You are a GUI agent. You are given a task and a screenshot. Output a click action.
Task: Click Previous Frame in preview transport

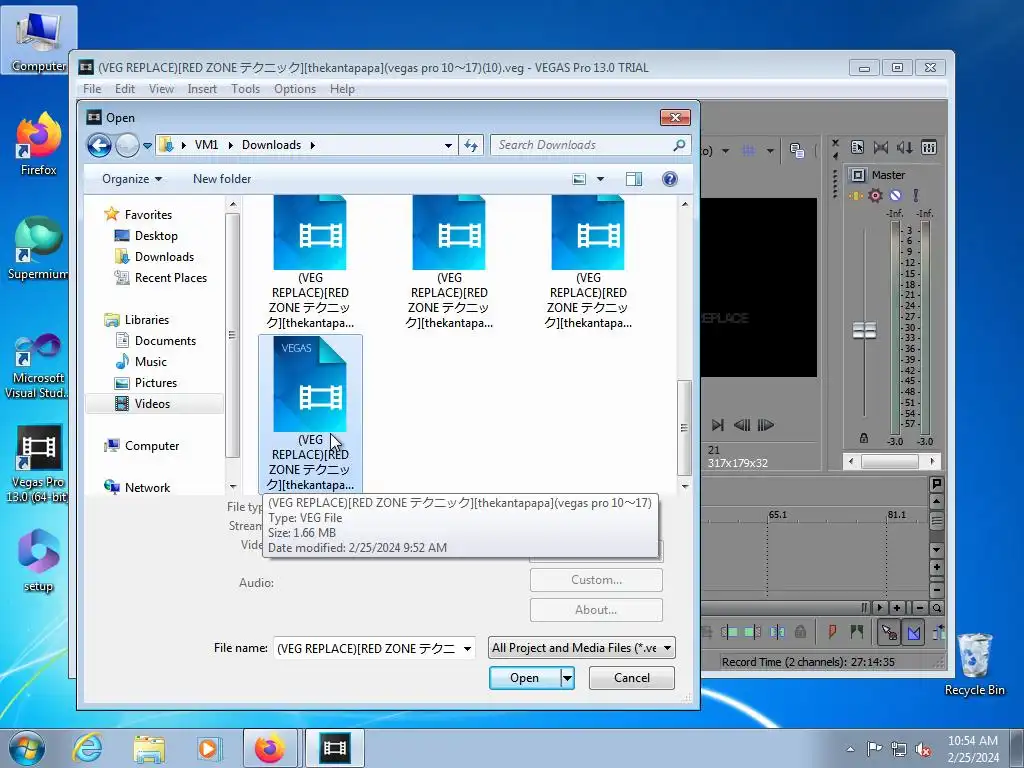click(742, 425)
